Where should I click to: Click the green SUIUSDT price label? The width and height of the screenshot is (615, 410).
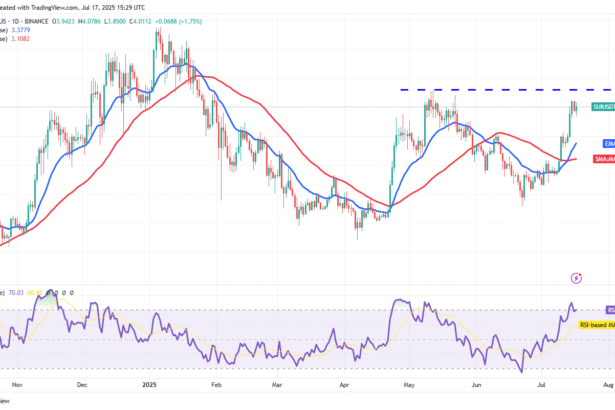pyautogui.click(x=602, y=106)
